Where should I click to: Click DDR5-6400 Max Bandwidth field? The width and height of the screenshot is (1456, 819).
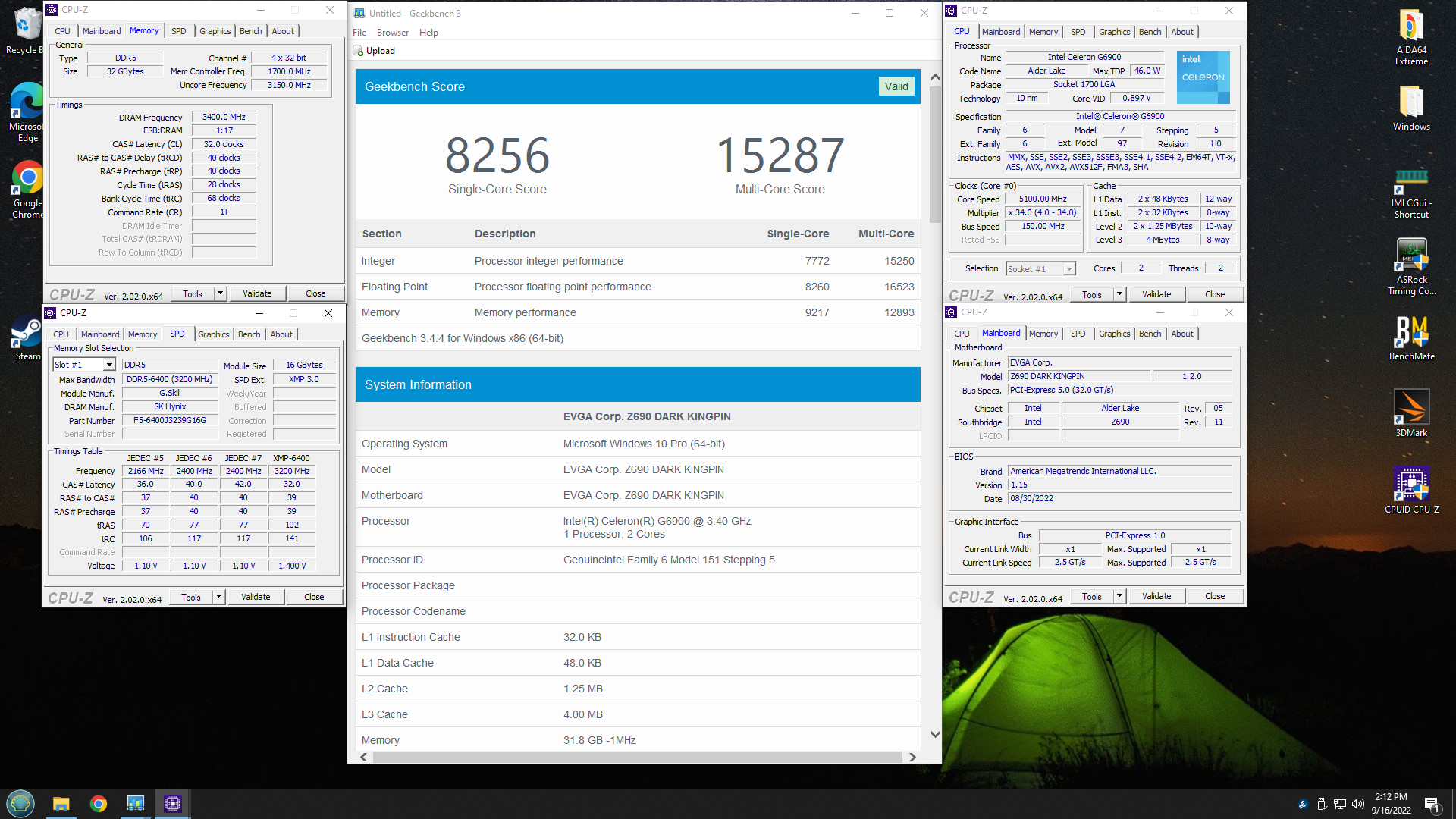pos(169,379)
